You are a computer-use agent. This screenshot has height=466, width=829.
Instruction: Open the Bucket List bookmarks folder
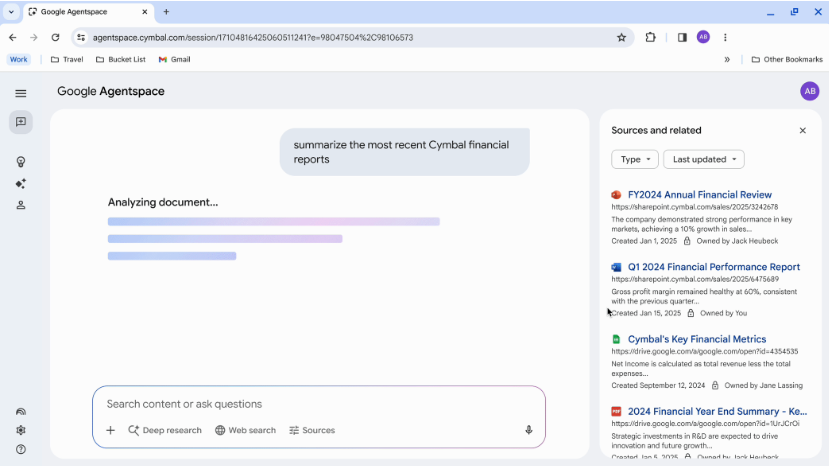121,59
